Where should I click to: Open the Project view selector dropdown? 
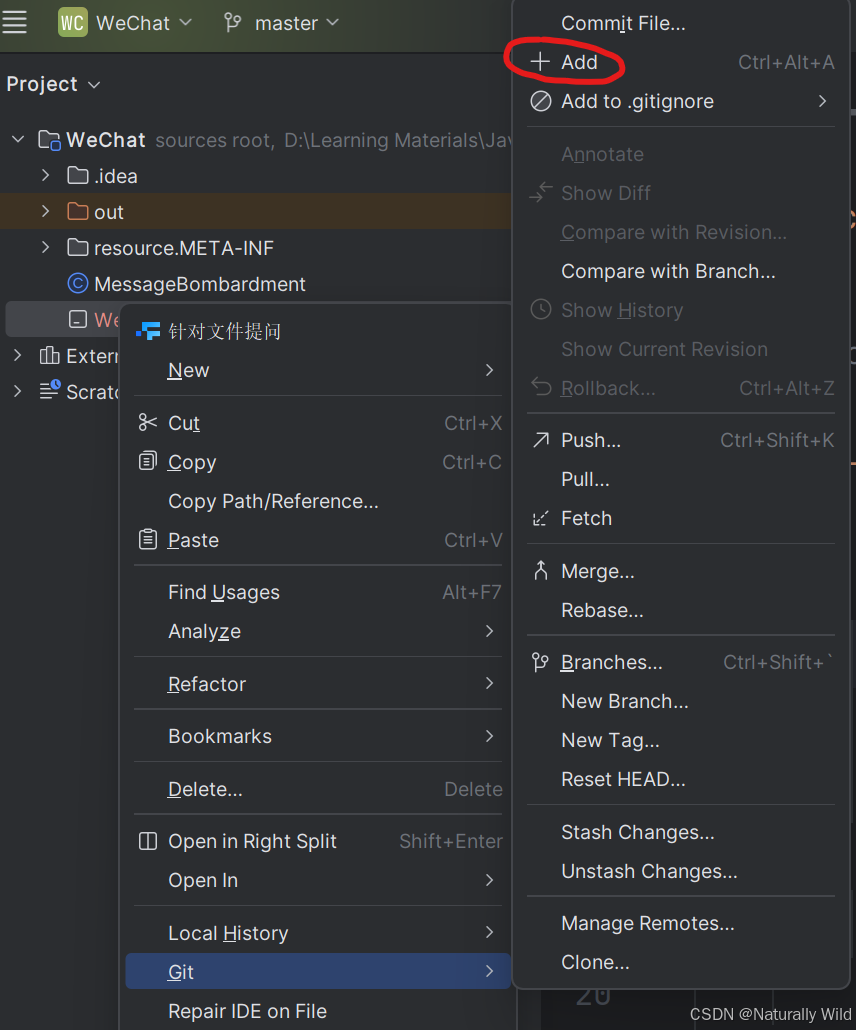54,84
